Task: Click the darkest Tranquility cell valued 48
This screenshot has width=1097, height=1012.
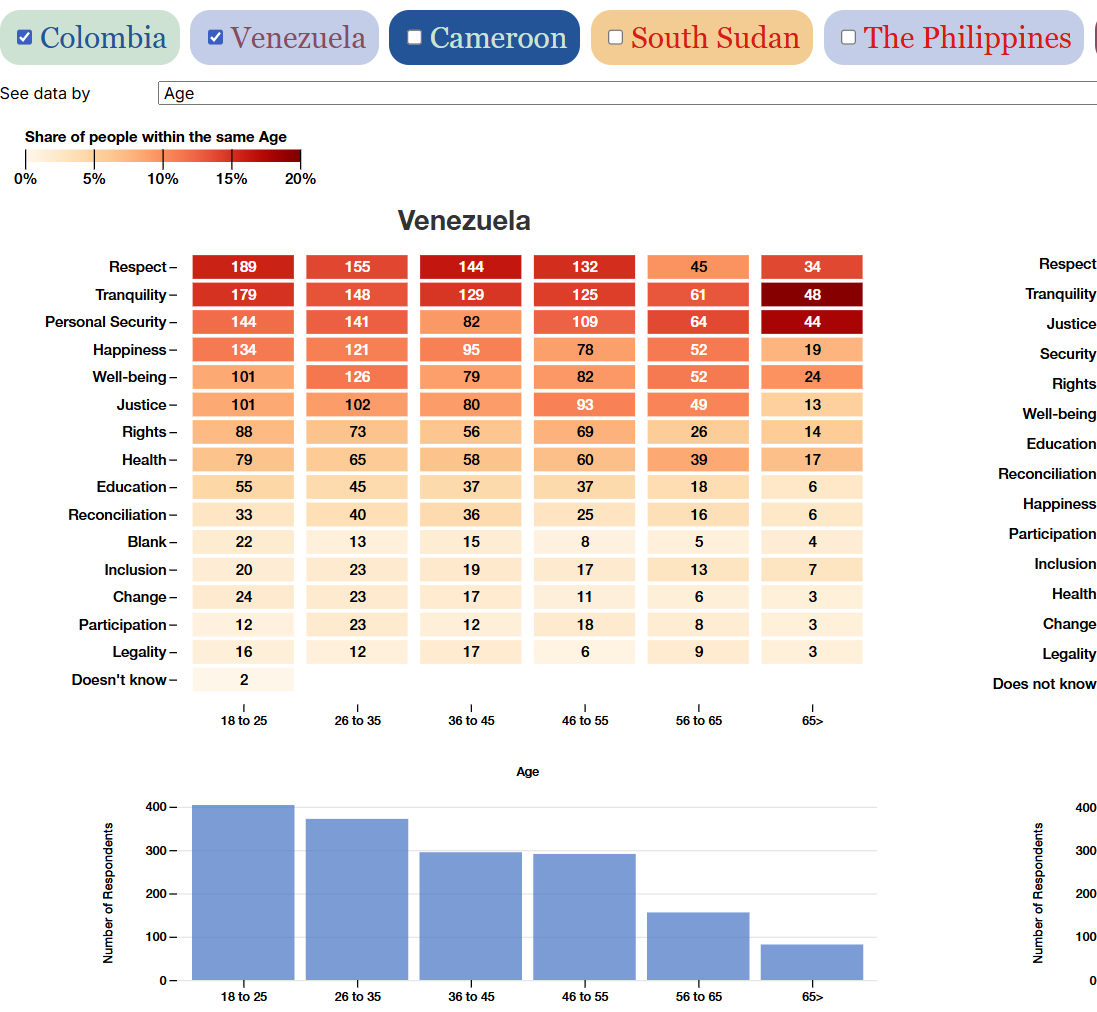Action: (812, 296)
